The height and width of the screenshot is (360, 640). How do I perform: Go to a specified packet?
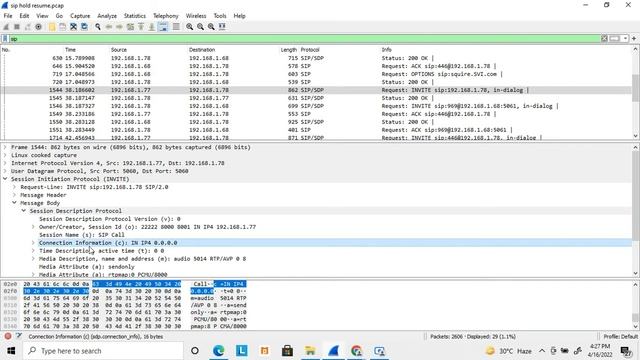tap(130, 27)
